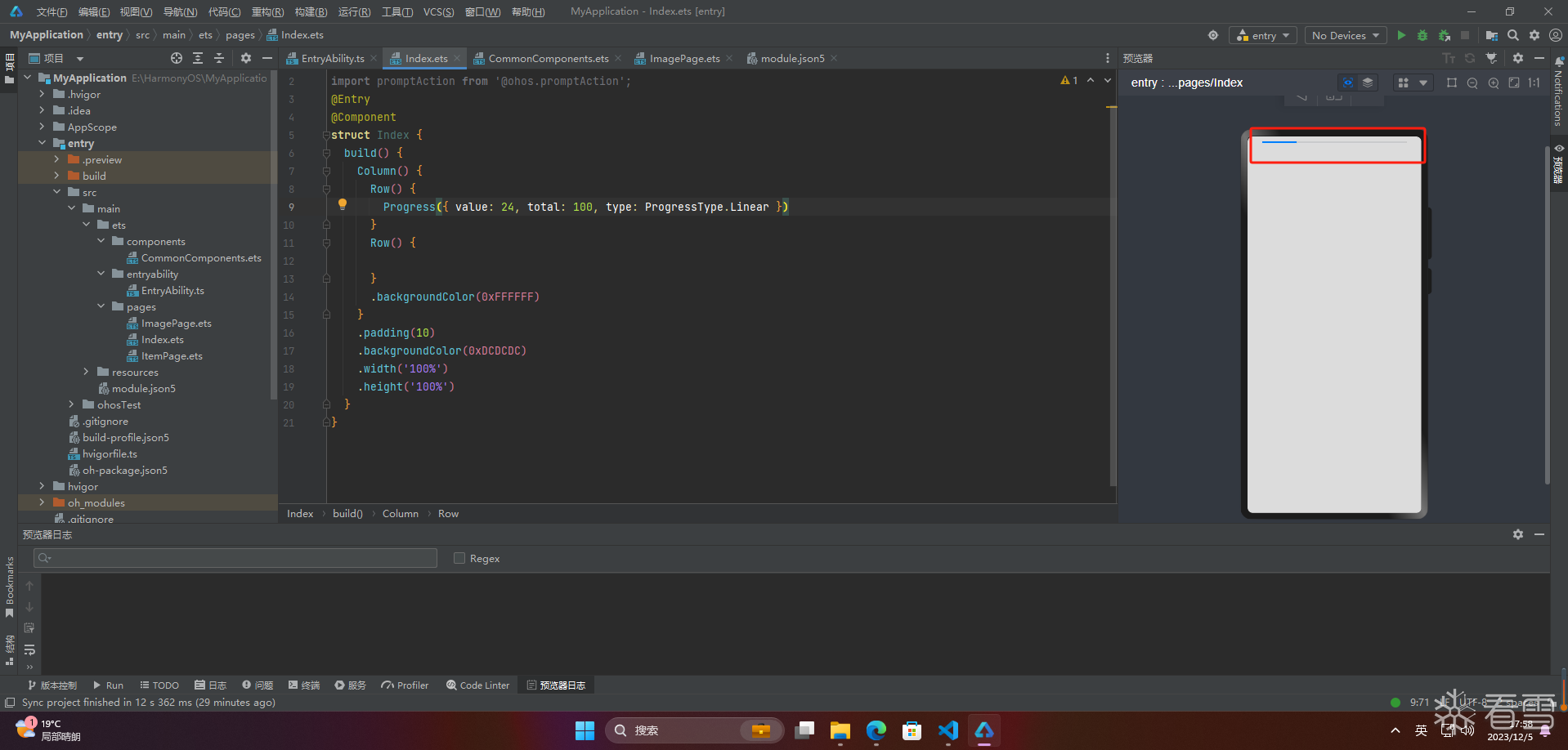Show hidden editor tabs menu
Viewport: 1568px width, 750px height.
coord(1108,58)
